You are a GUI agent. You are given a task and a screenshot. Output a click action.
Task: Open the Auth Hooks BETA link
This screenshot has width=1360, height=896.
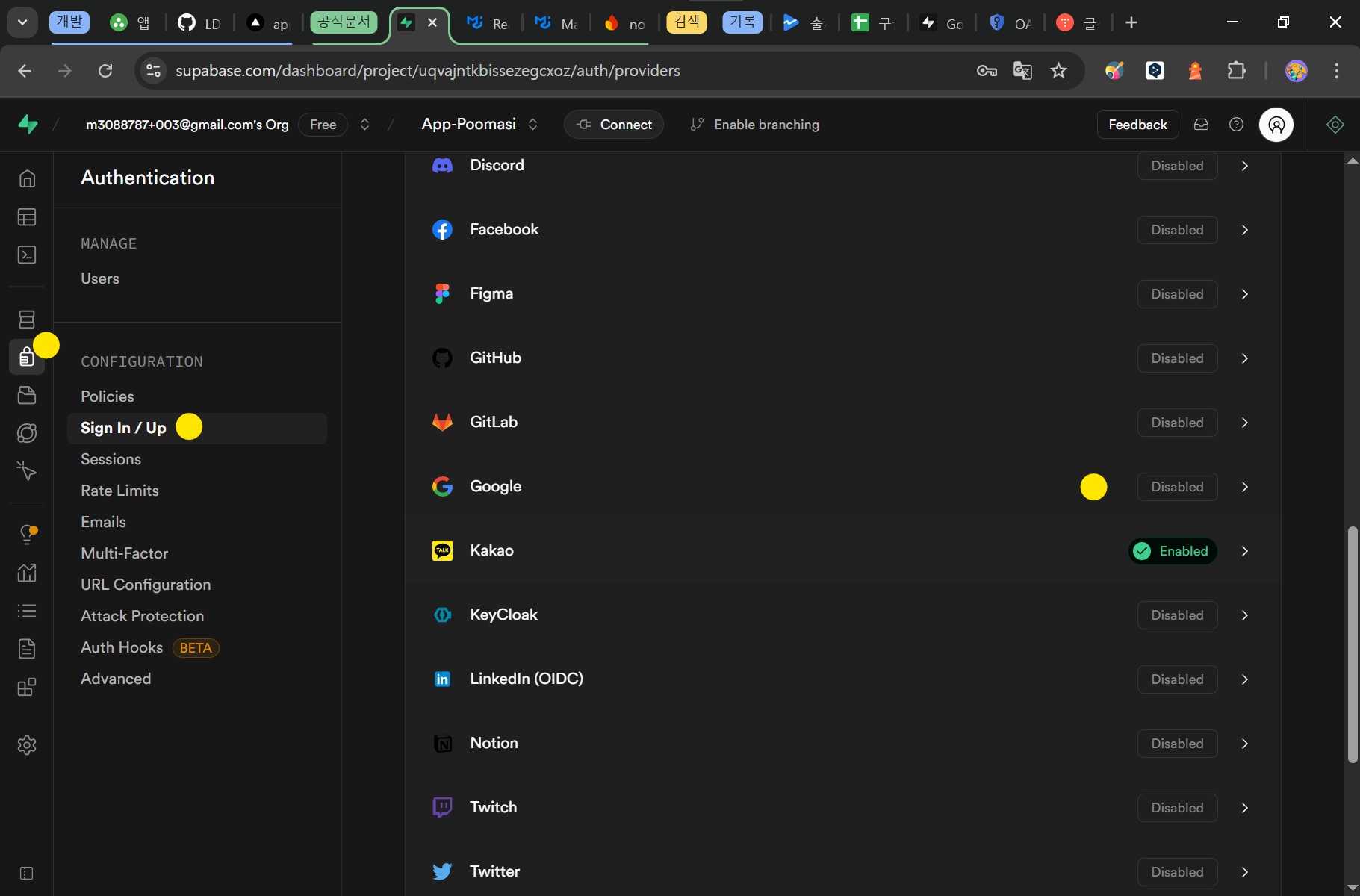(149, 647)
